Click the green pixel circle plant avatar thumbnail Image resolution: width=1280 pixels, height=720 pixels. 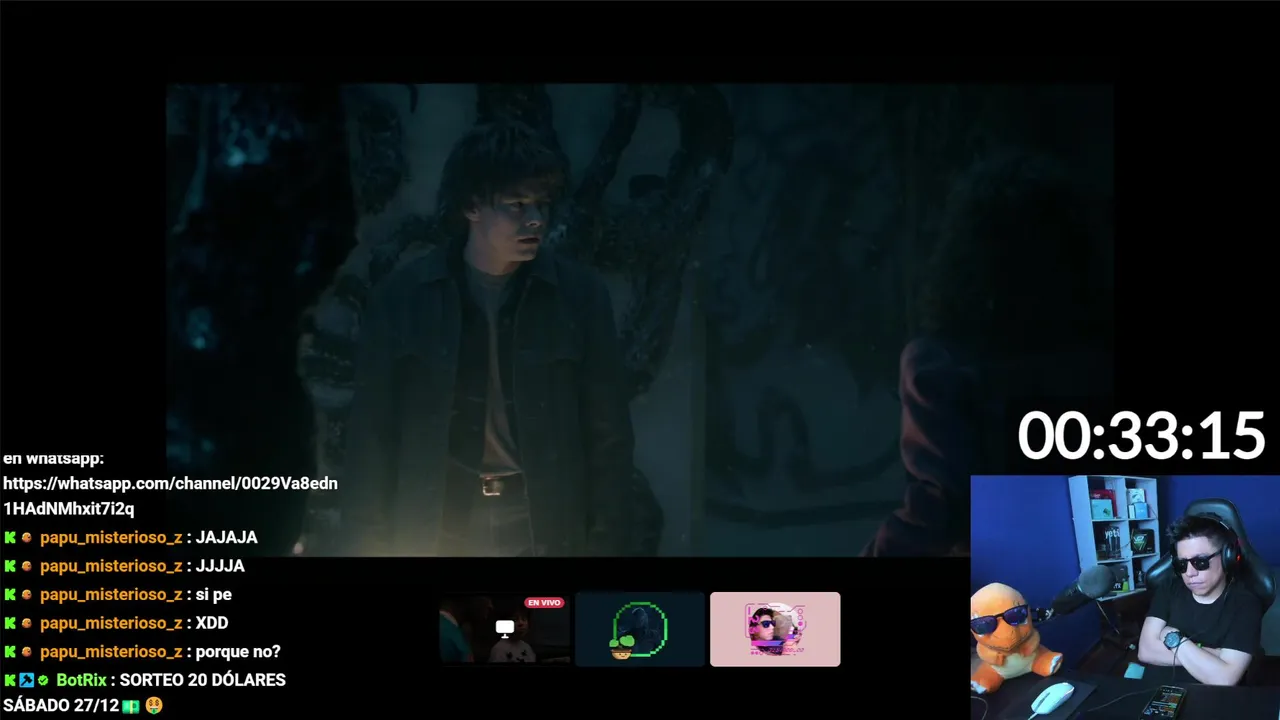click(640, 629)
